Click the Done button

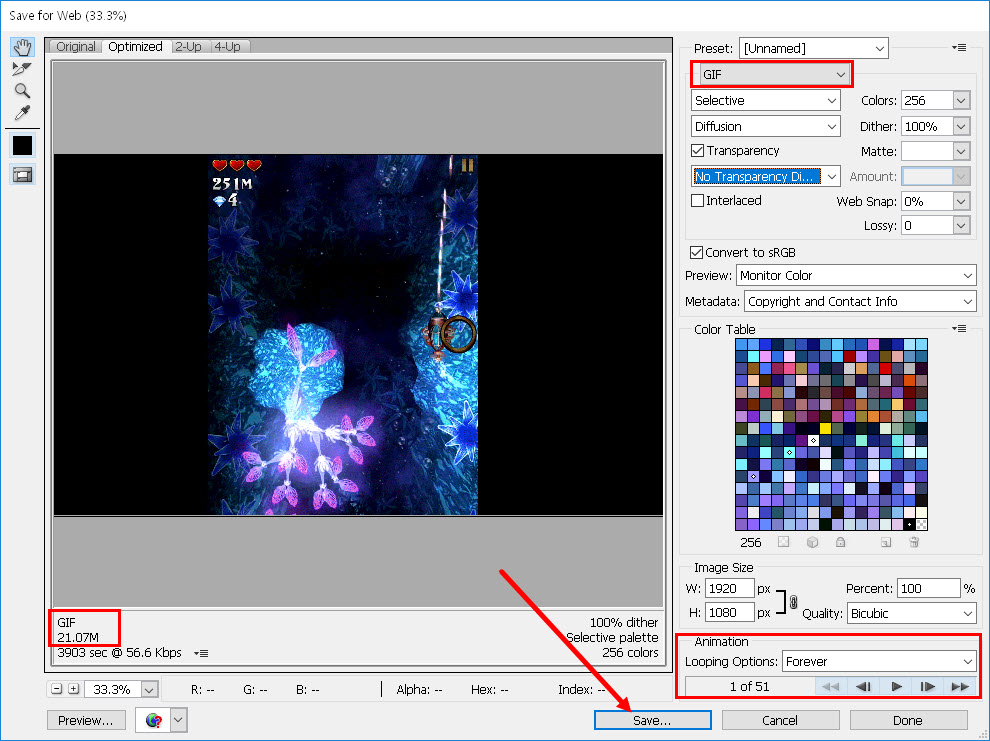pos(908,720)
